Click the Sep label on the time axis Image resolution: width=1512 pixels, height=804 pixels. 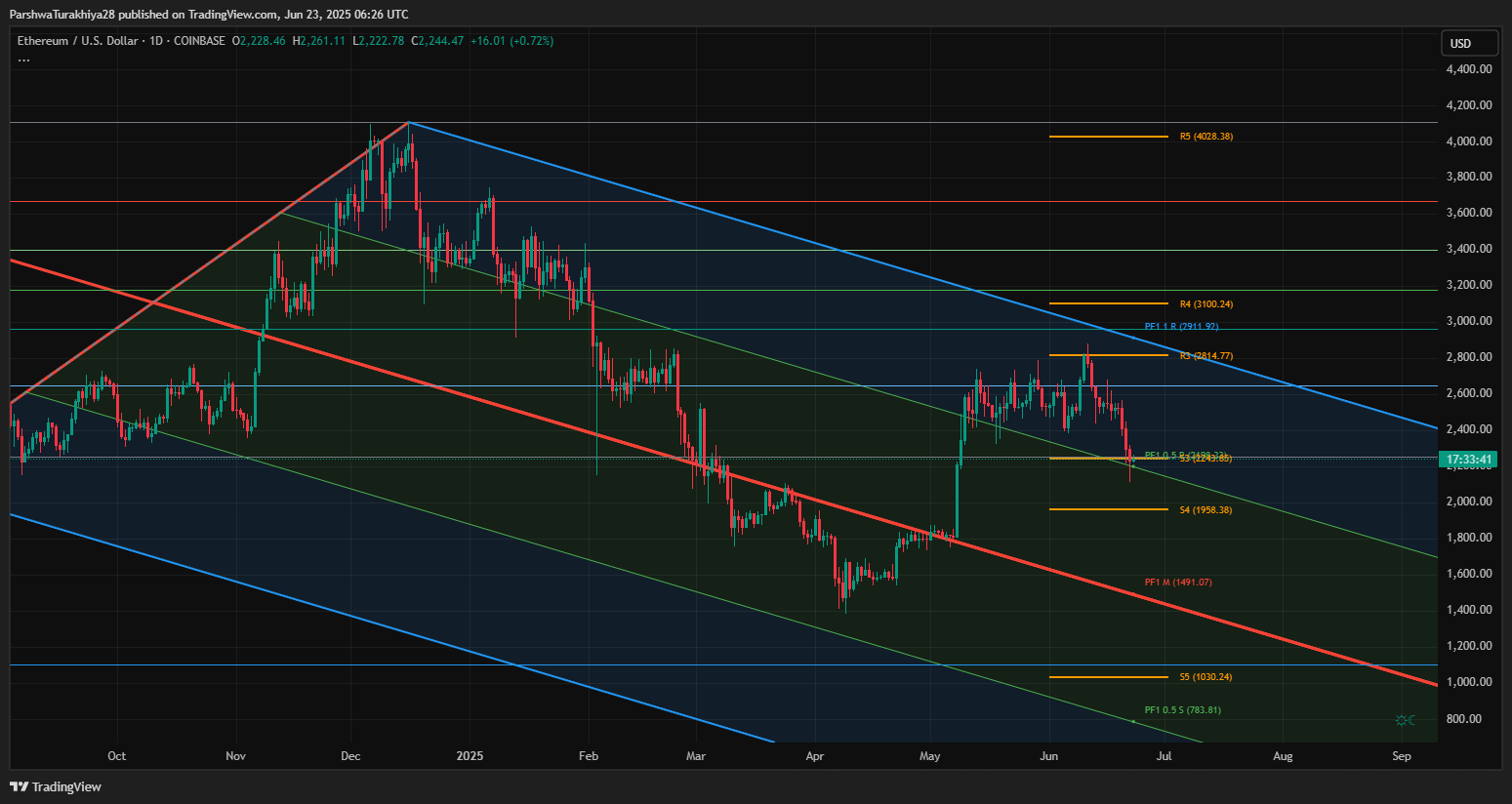[x=1402, y=755]
